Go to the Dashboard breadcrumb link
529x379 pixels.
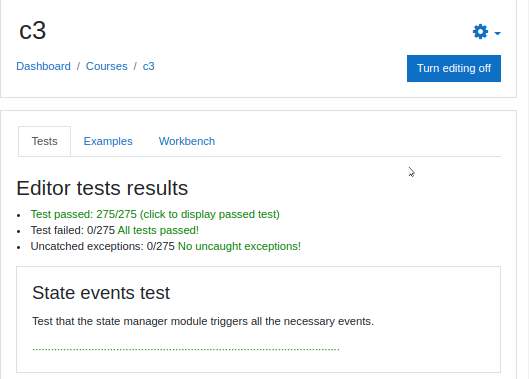coord(44,66)
